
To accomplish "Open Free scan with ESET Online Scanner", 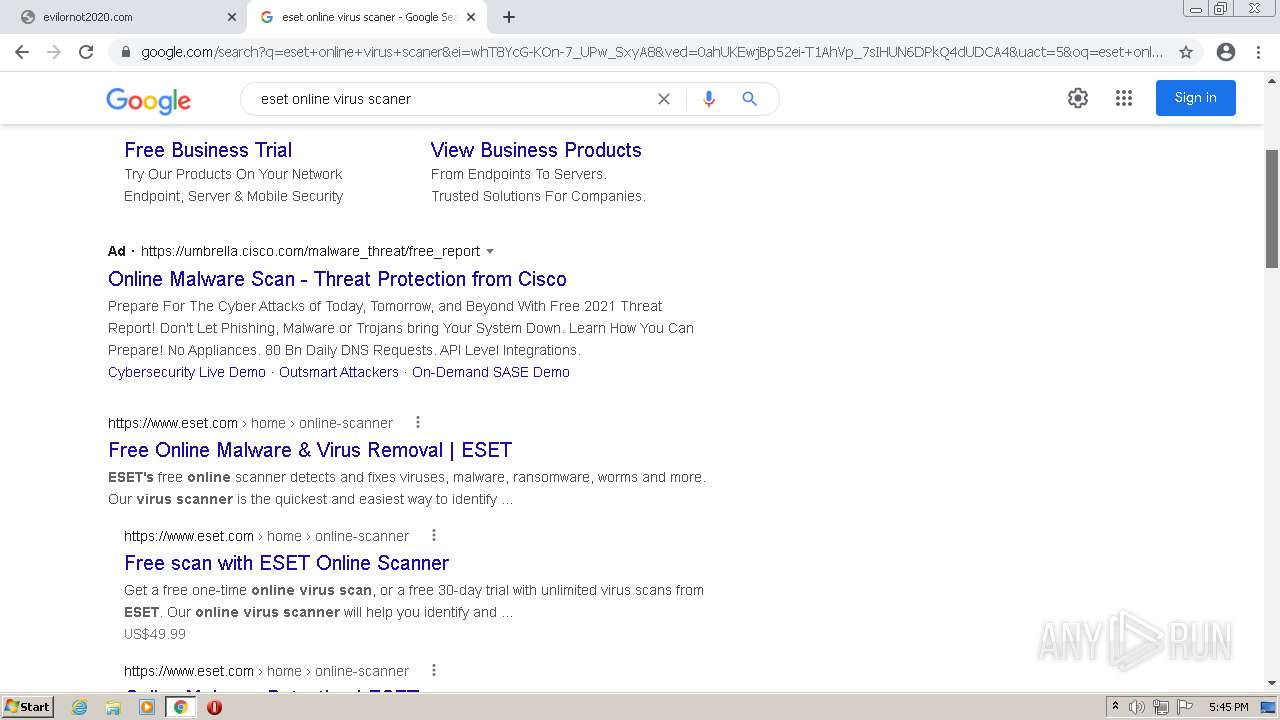I will coord(286,563).
